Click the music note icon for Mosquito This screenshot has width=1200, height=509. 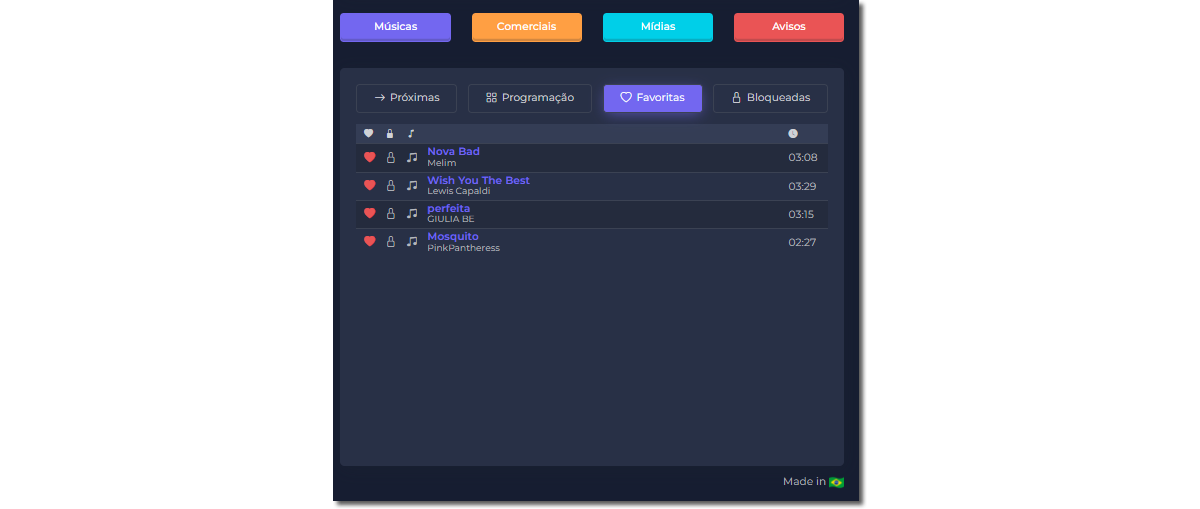(412, 241)
